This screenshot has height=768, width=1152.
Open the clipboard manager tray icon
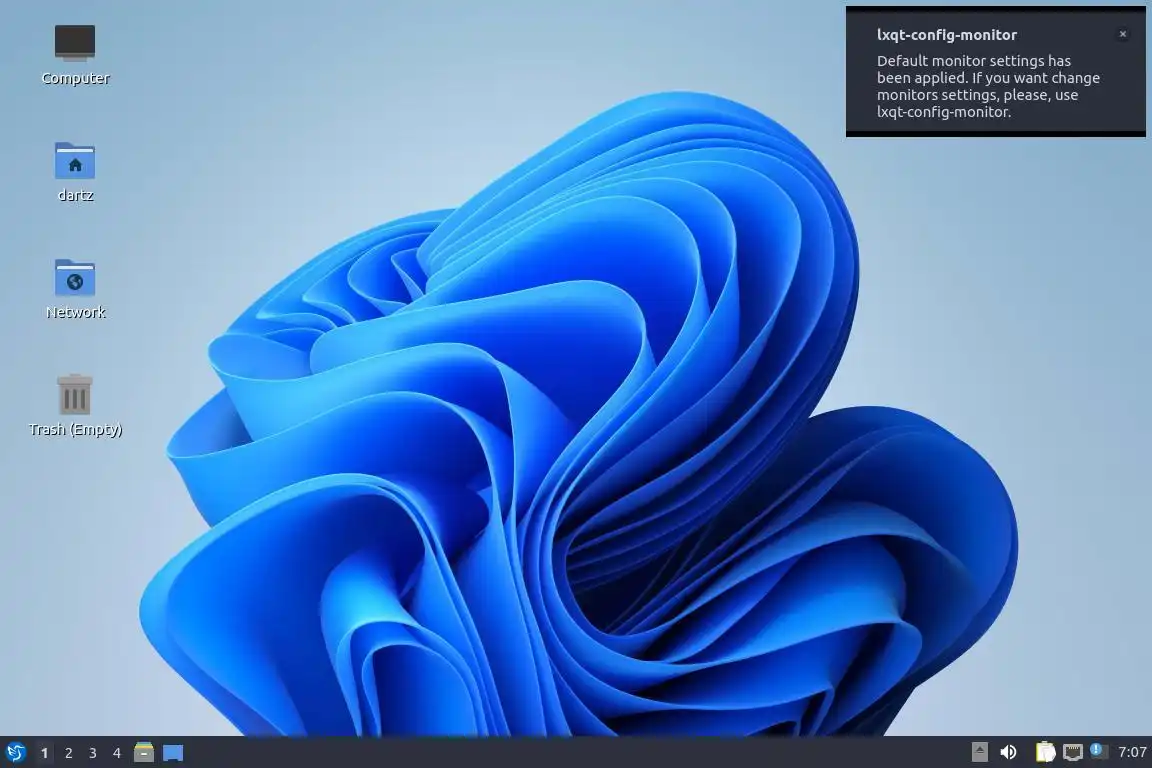[x=1045, y=752]
